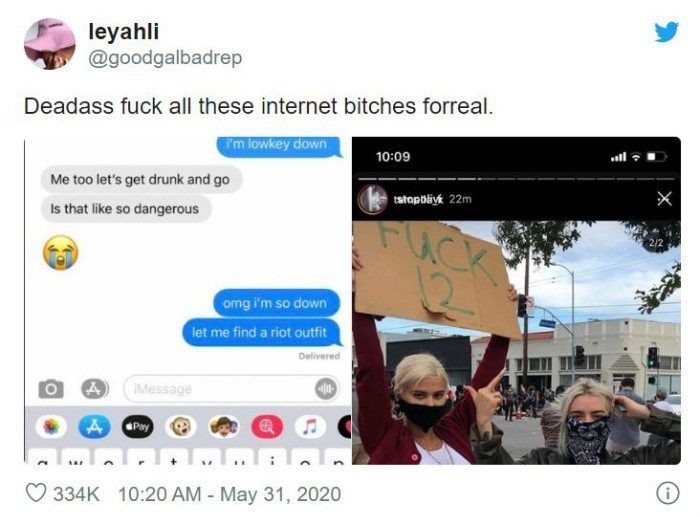This screenshot has height=517, width=700.
Task: Open the blue App Store icon in app strip
Action: tap(94, 427)
